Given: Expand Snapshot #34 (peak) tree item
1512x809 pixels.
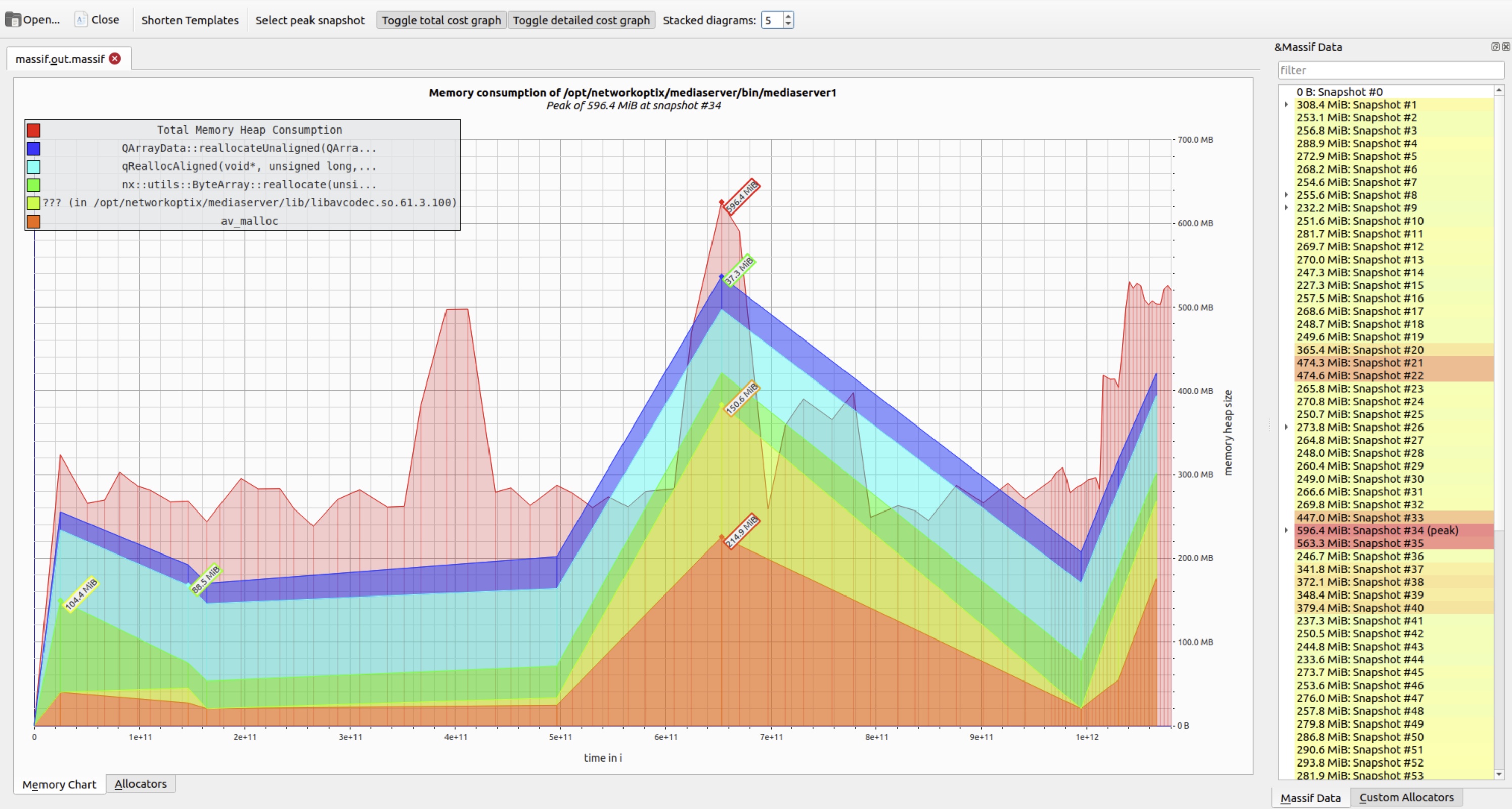Looking at the screenshot, I should (1286, 530).
